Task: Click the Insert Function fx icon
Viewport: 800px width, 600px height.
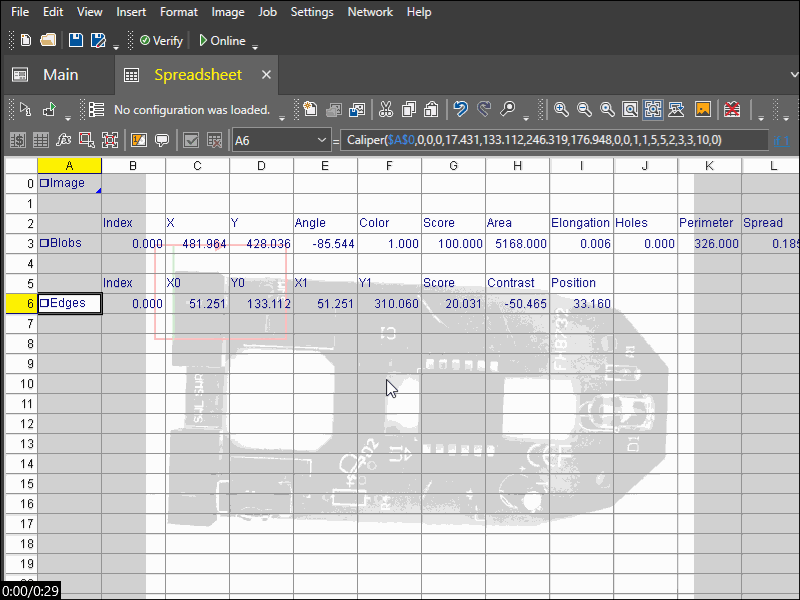Action: click(x=64, y=140)
